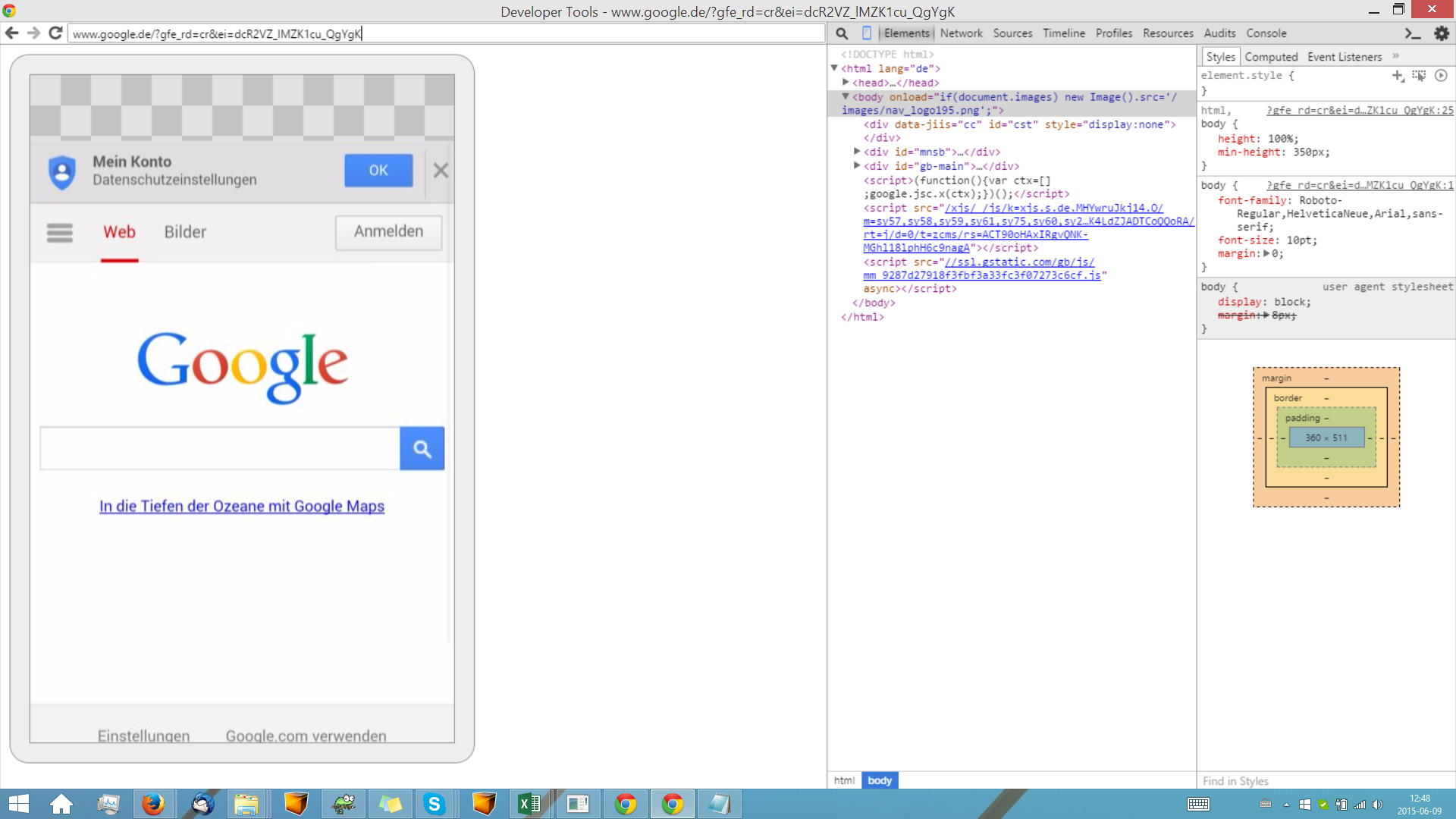1456x819 pixels.
Task: Go forward with the right arrow icon
Action: point(33,33)
